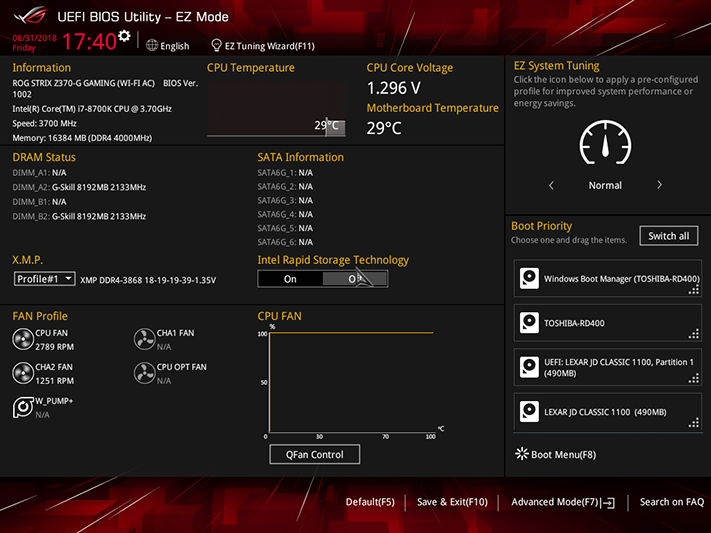Click the Motherboard Temperature 29°C value

point(384,128)
